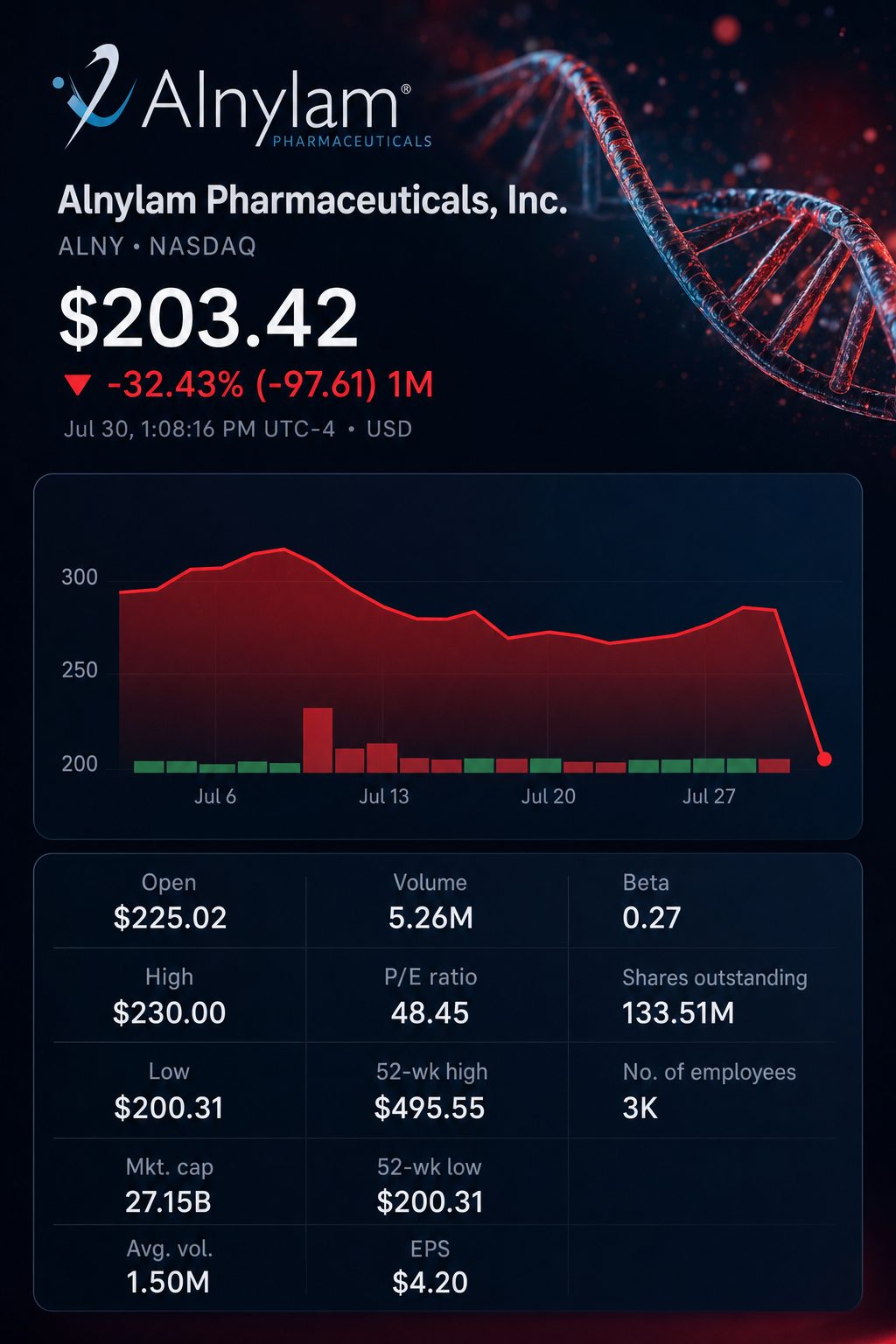Select the EPS $4.20 stat
This screenshot has height=1344, width=896.
click(430, 1267)
